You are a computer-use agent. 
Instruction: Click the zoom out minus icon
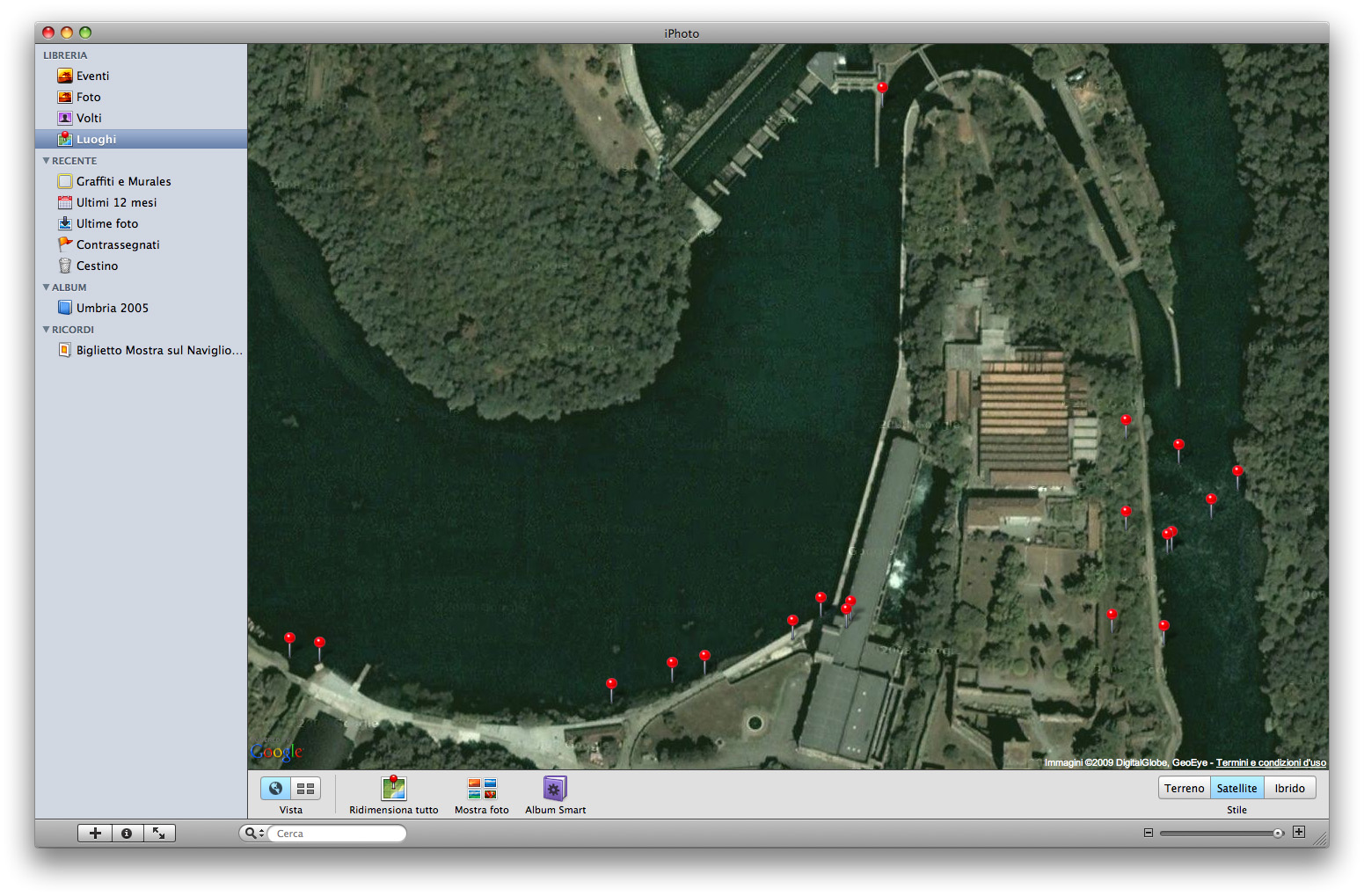point(1149,833)
